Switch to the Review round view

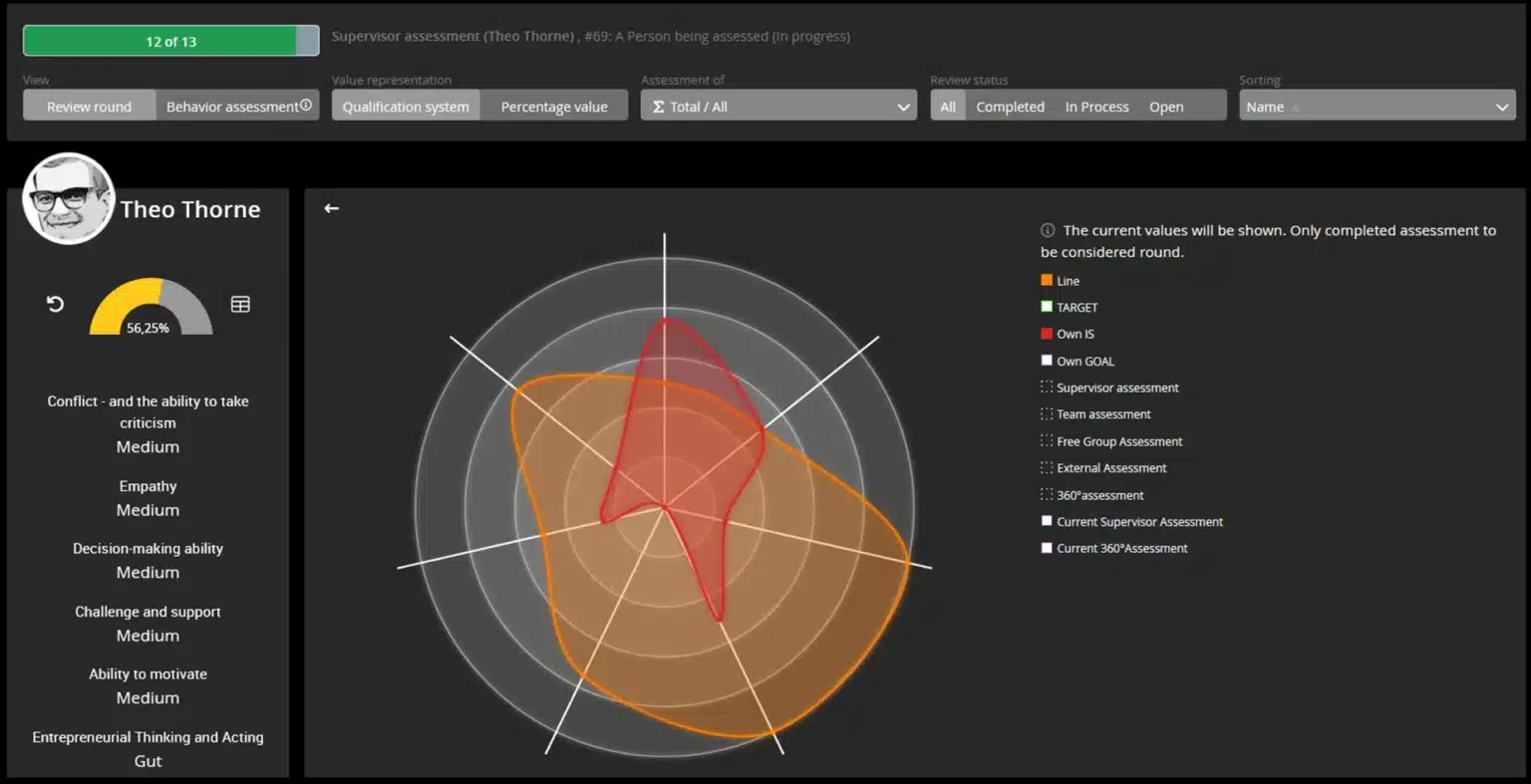point(89,106)
